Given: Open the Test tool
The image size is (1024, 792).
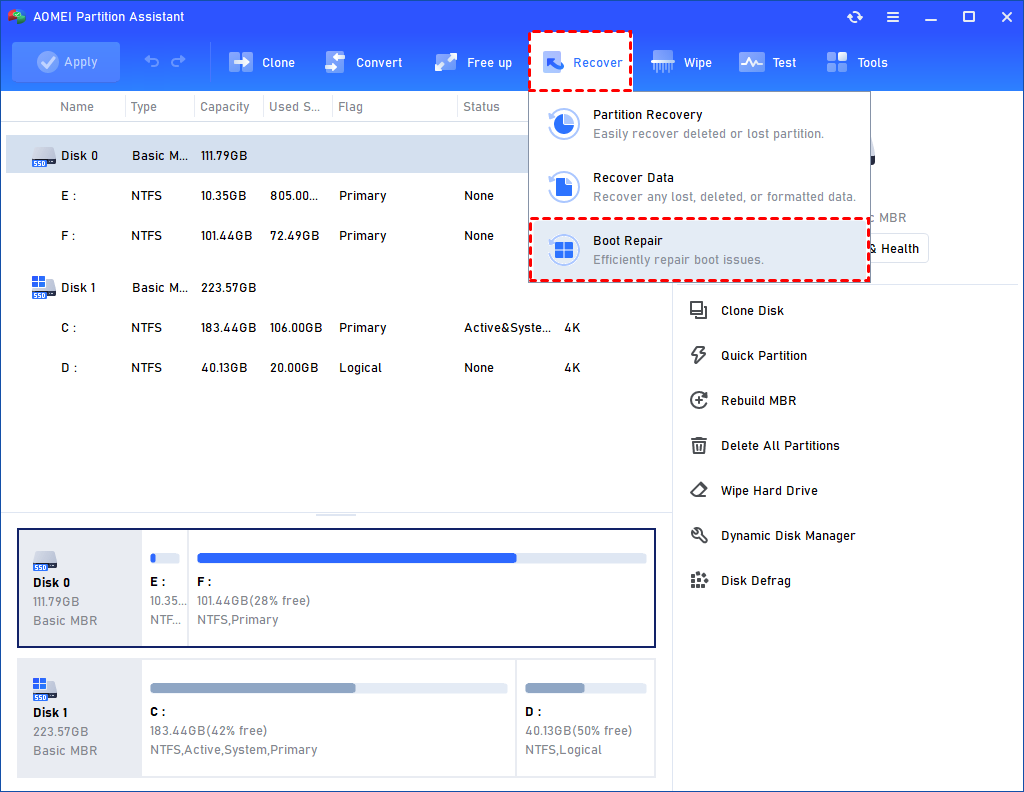Looking at the screenshot, I should tap(767, 62).
